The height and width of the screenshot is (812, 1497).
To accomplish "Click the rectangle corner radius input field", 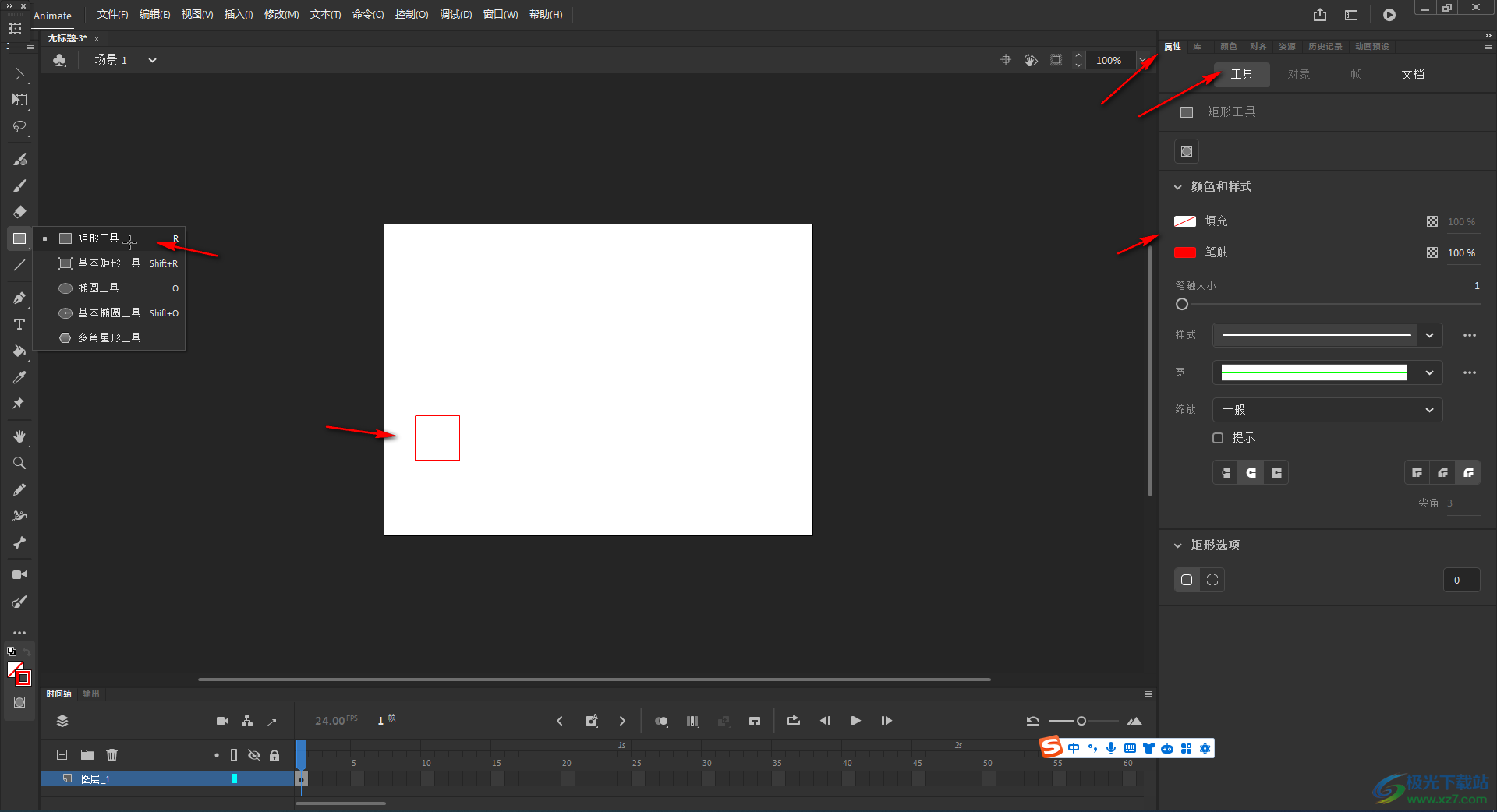I will [1460, 580].
